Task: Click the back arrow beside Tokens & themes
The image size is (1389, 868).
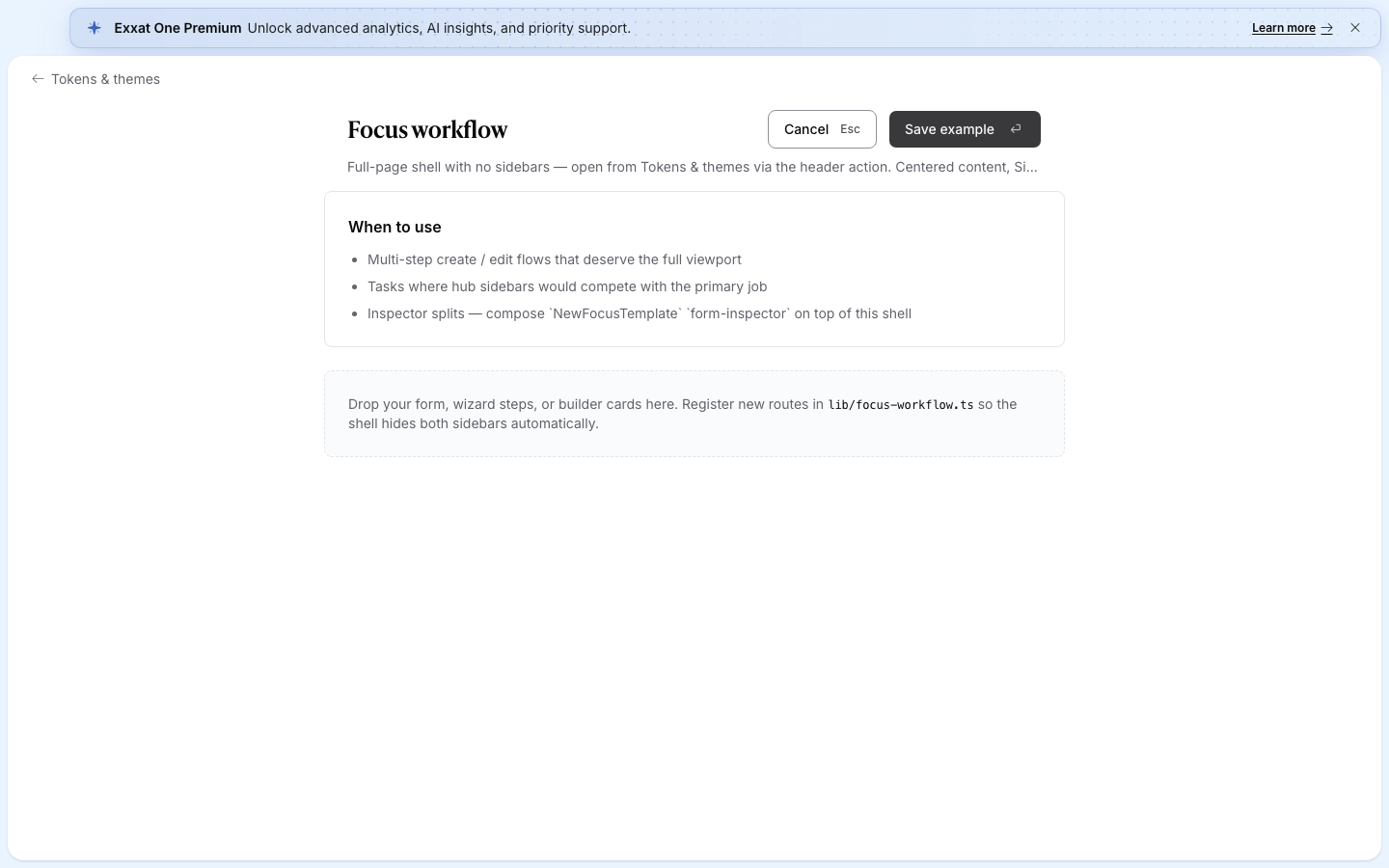Action: (x=38, y=79)
